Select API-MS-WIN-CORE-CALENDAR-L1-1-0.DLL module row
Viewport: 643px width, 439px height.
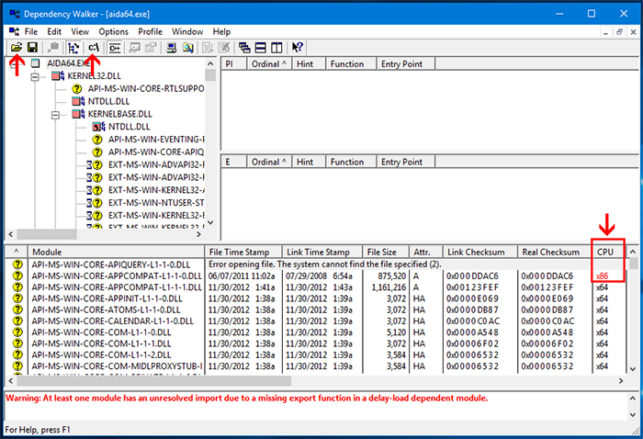(316, 321)
